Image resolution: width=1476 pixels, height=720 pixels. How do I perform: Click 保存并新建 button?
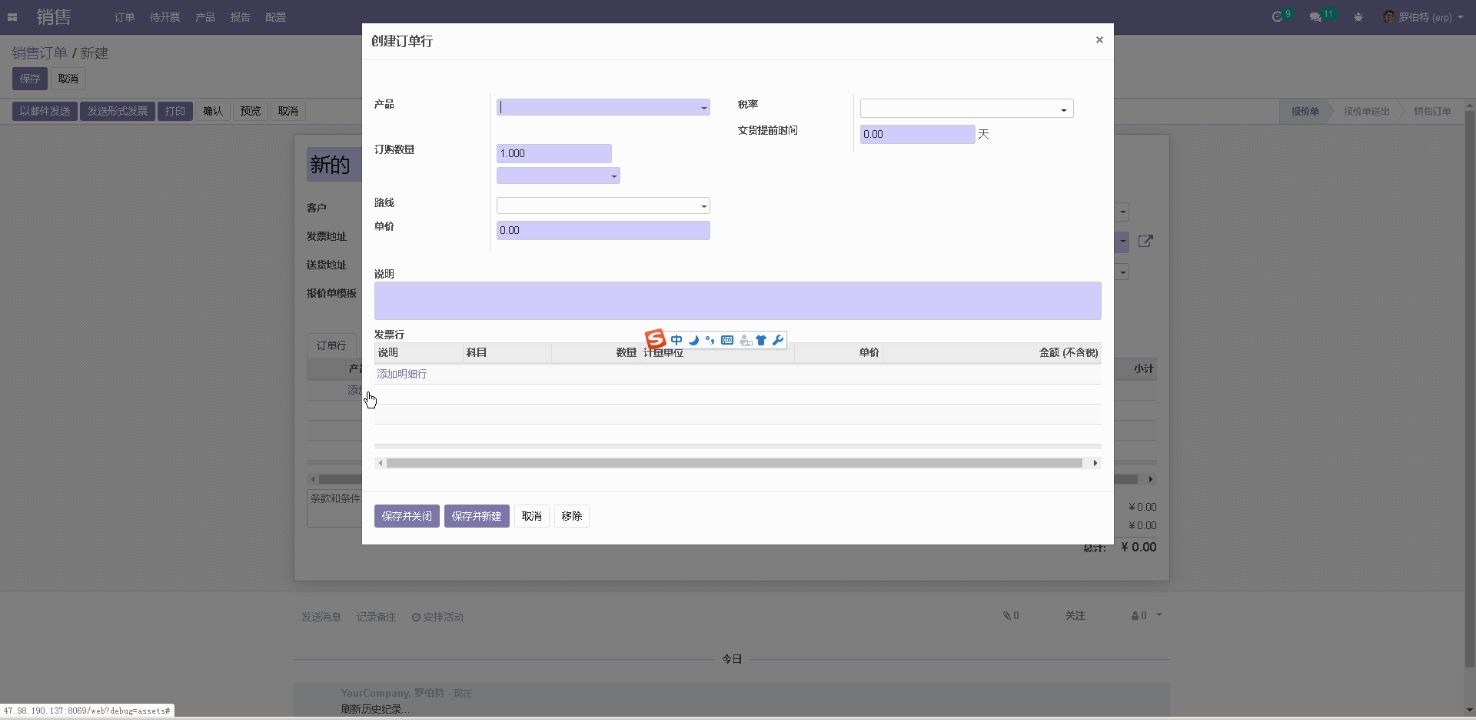point(477,516)
